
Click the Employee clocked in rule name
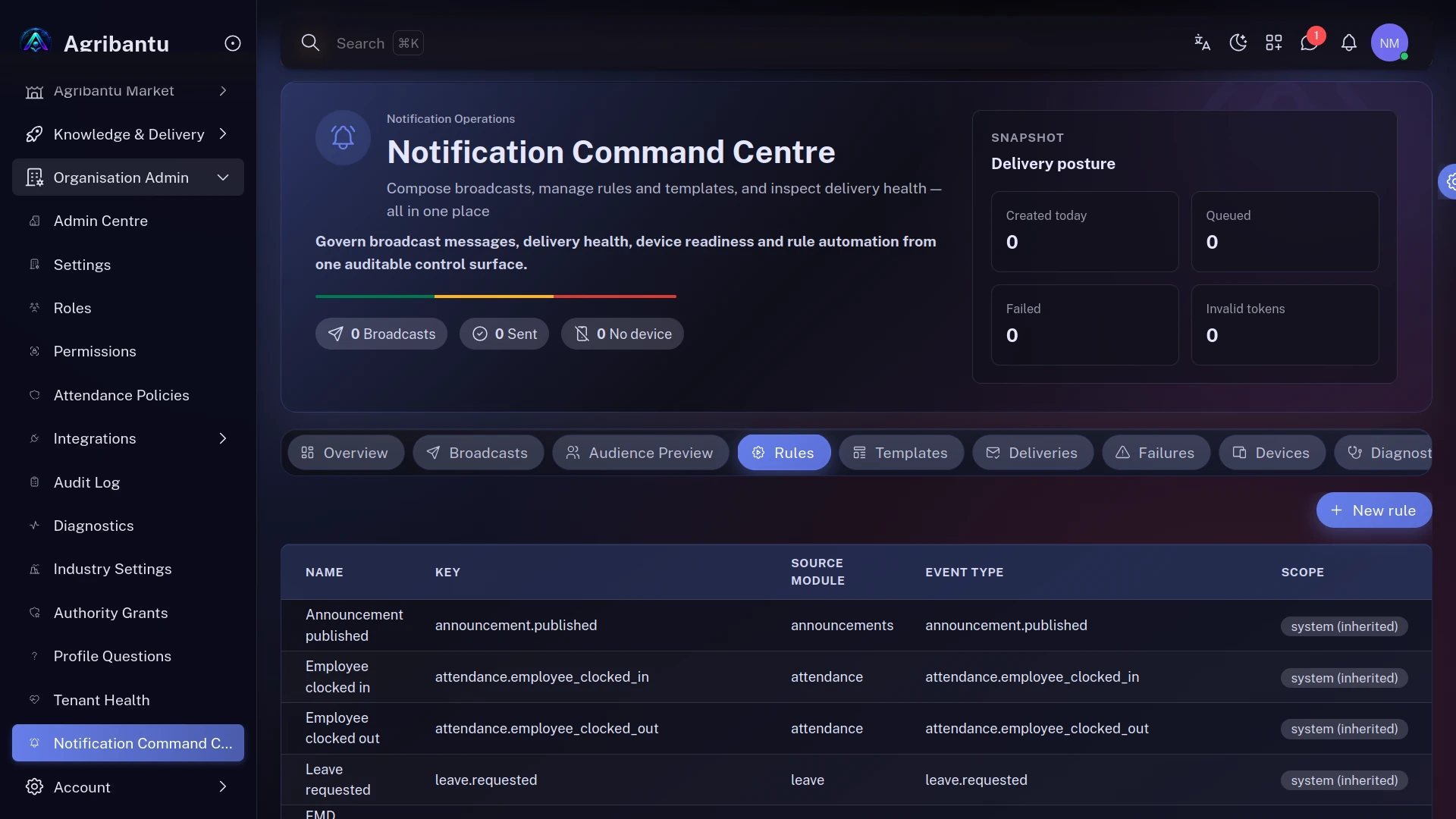337,676
